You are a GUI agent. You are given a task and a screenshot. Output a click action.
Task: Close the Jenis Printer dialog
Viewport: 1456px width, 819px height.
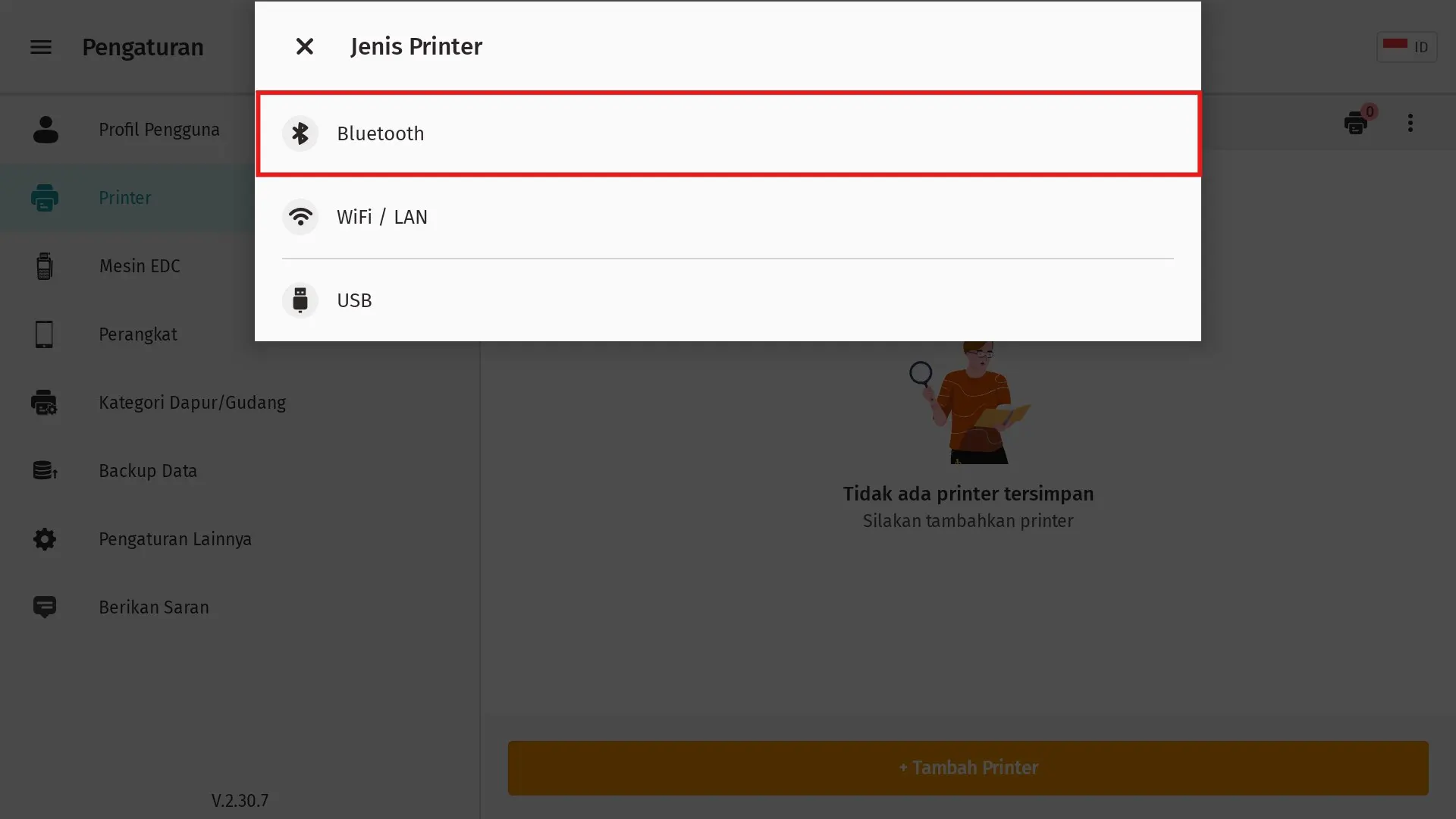point(304,46)
